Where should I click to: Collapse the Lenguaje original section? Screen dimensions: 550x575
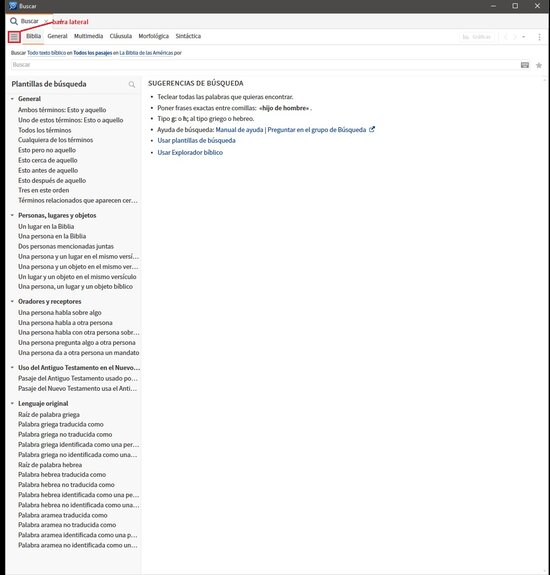coord(12,403)
